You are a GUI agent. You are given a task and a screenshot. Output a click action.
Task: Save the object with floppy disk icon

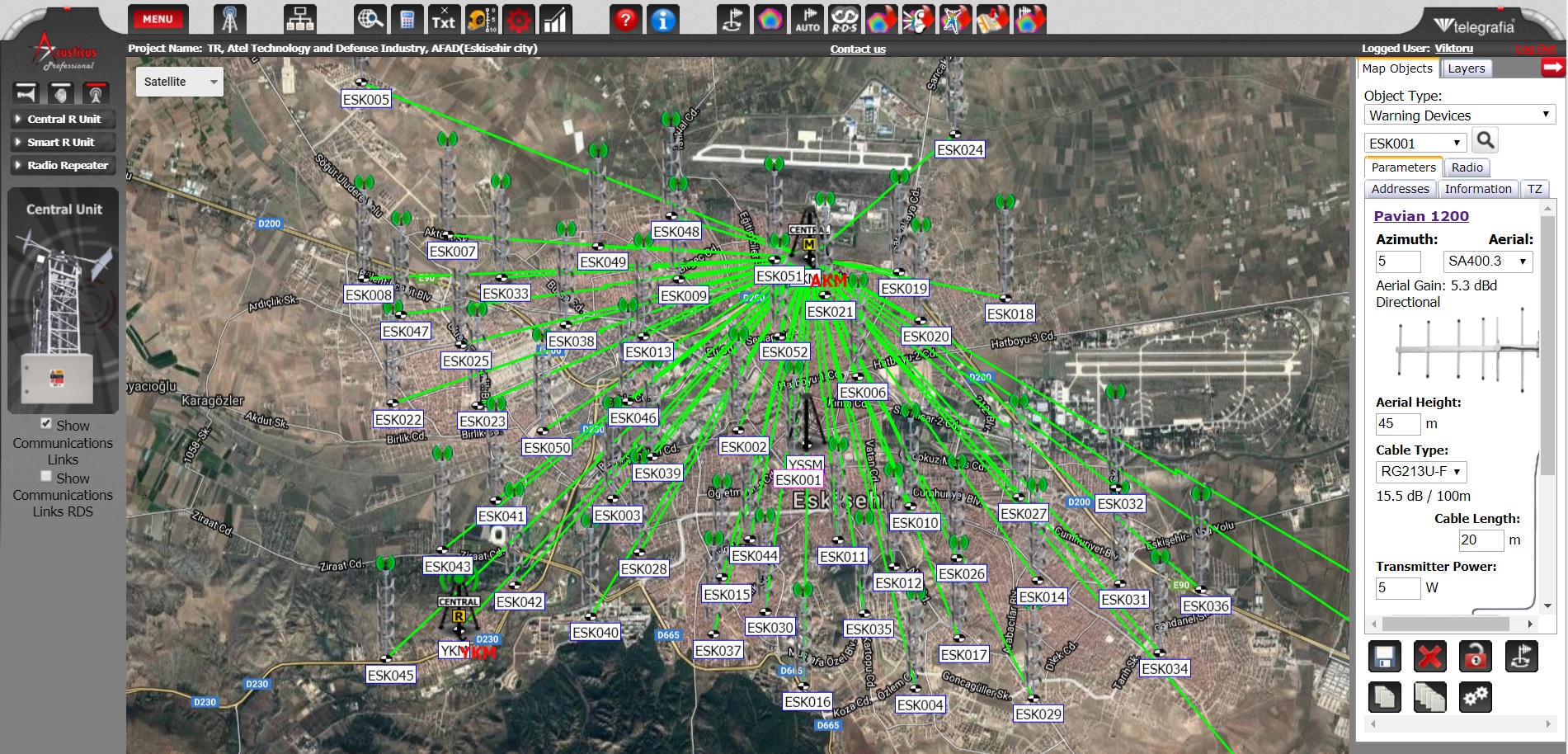(x=1385, y=657)
